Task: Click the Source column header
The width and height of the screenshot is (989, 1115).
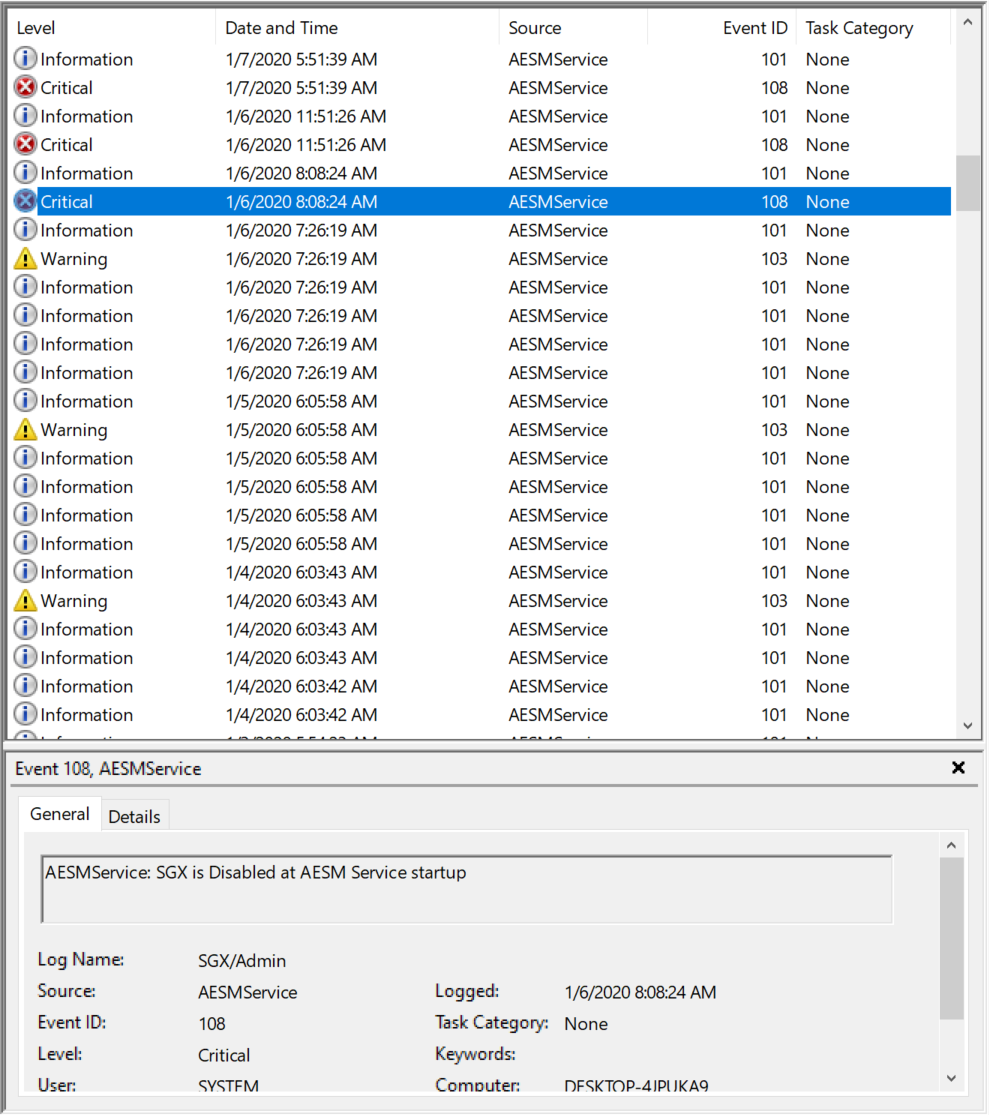Action: tap(573, 28)
